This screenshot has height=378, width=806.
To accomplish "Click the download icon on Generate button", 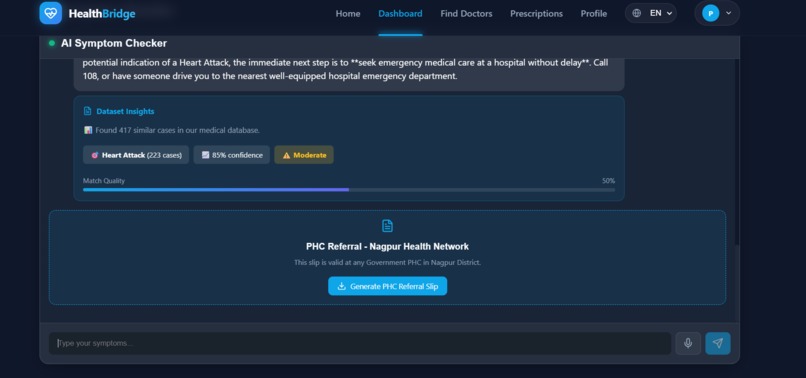I will tap(341, 286).
